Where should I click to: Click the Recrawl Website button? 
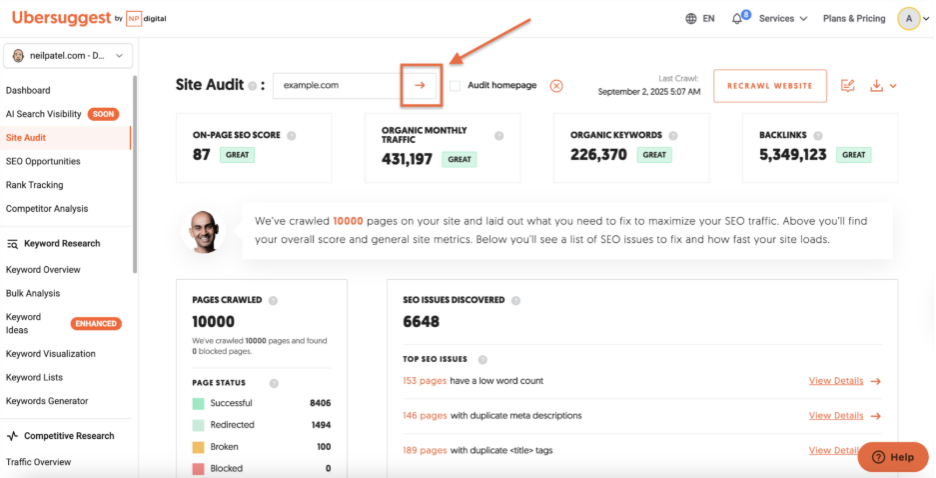[x=770, y=86]
